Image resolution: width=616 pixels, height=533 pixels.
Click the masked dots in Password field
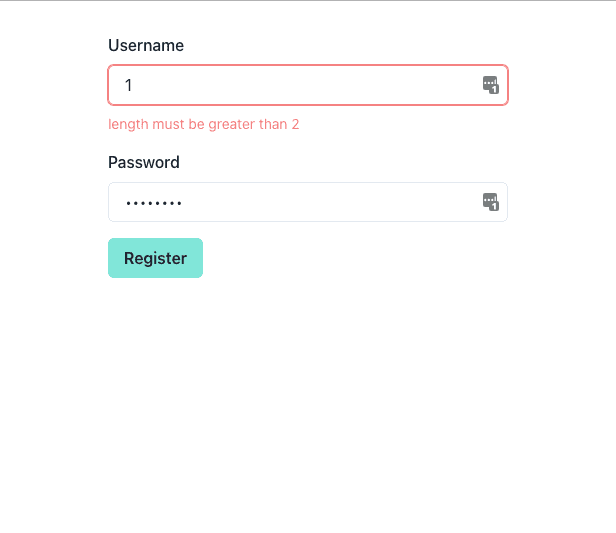click(x=153, y=203)
